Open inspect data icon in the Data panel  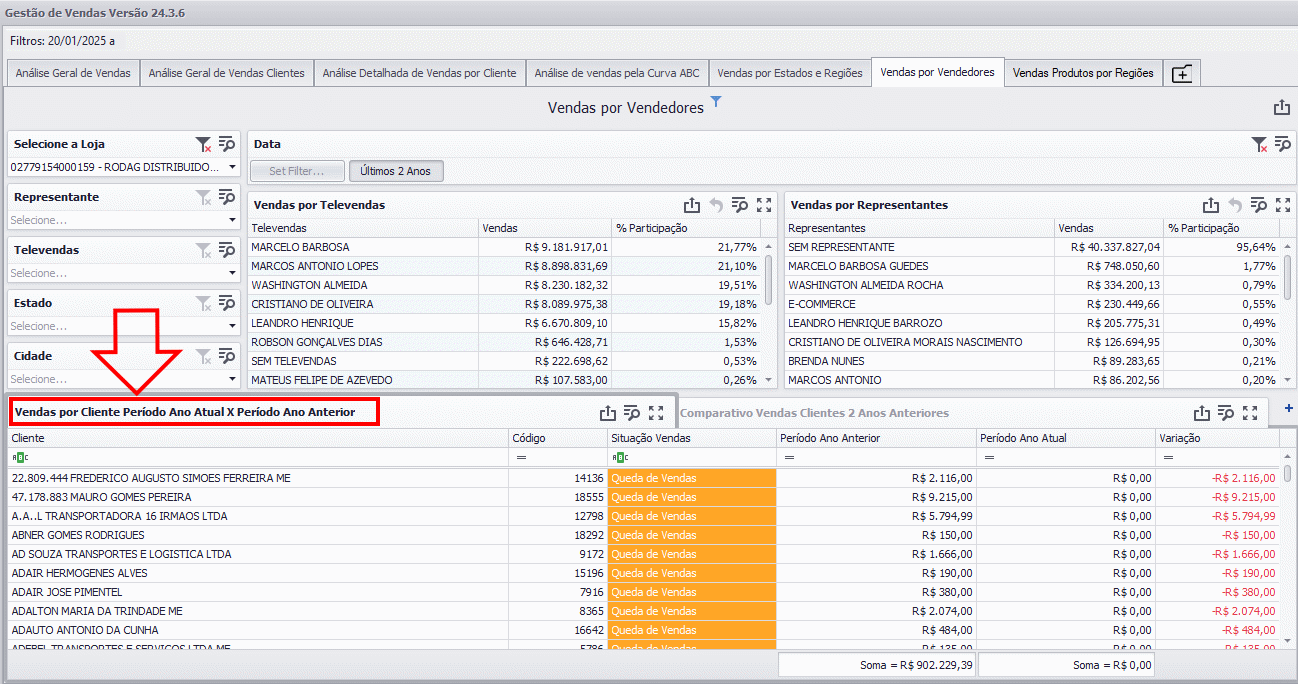[1282, 144]
